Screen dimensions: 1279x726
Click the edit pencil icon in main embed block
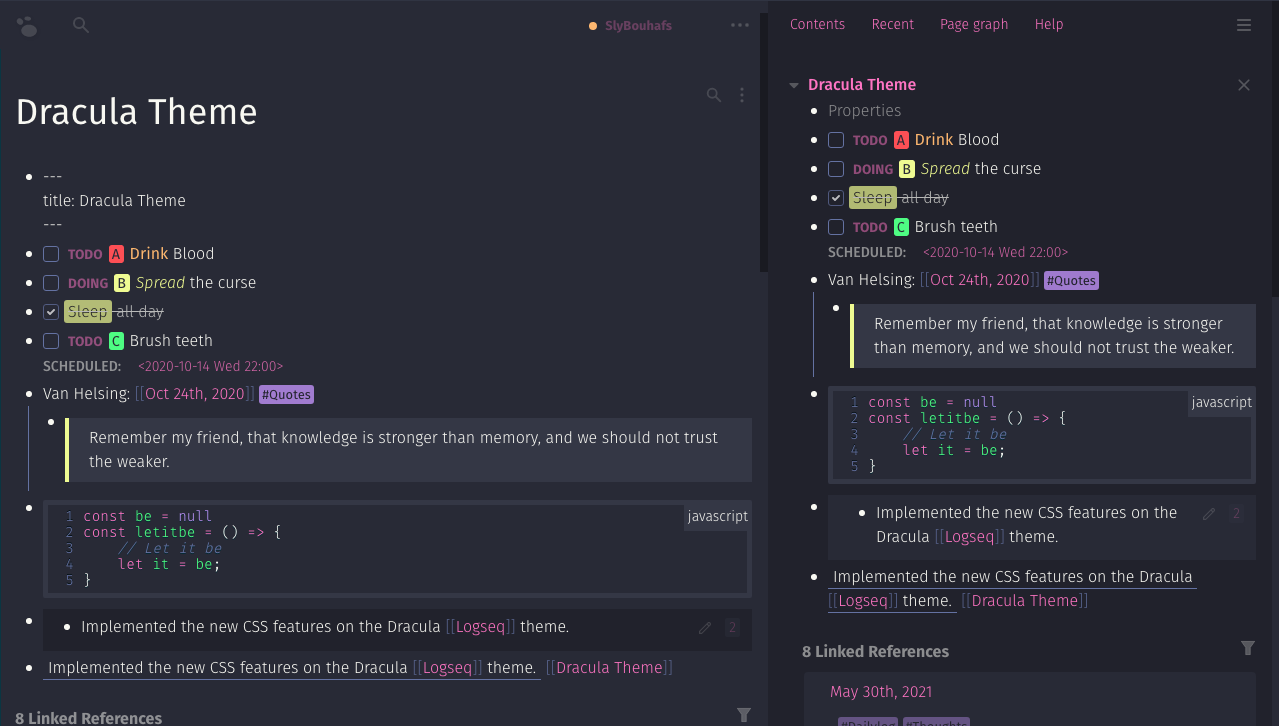[705, 628]
